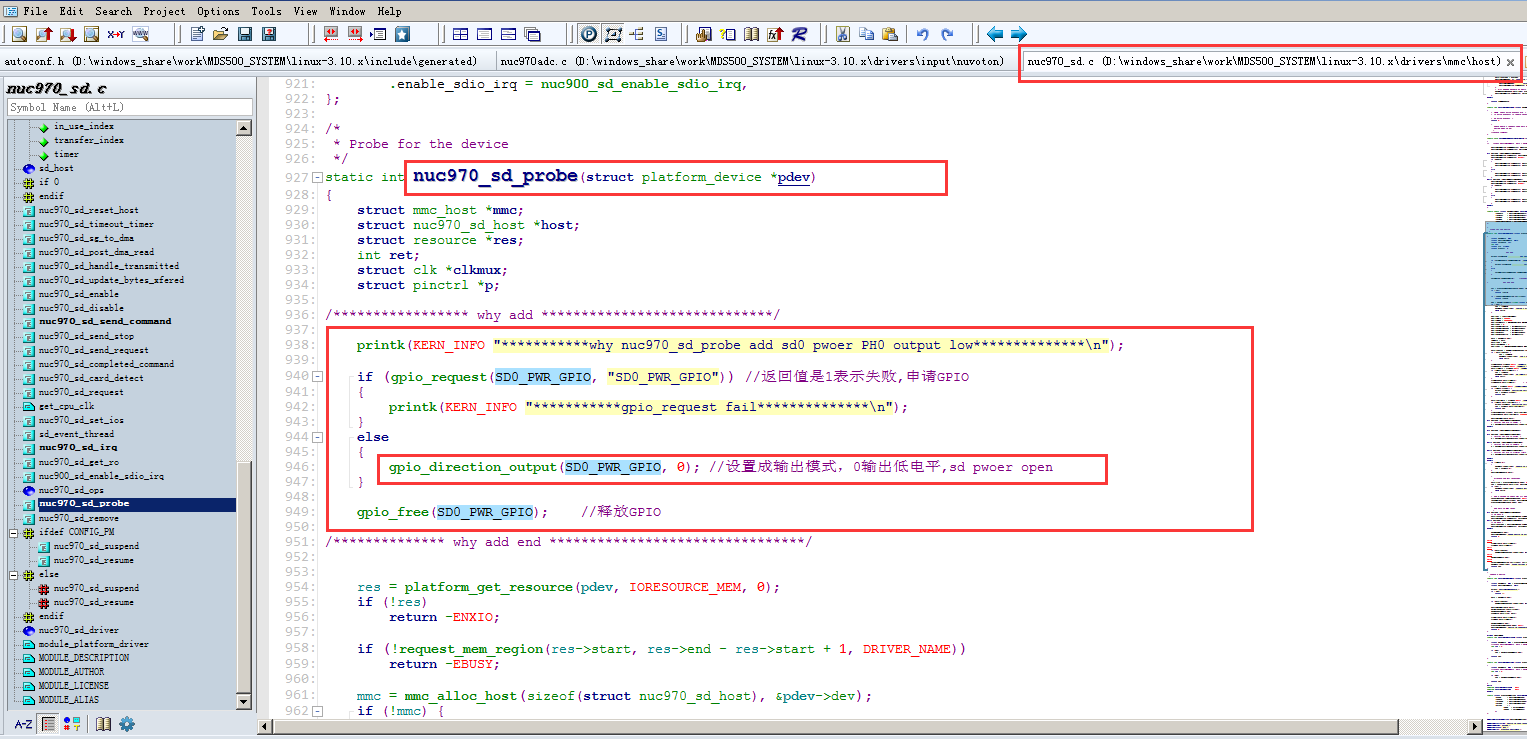This screenshot has height=739, width=1527.
Task: Collapse the gpio_request if-block at line 940
Action: (x=317, y=377)
